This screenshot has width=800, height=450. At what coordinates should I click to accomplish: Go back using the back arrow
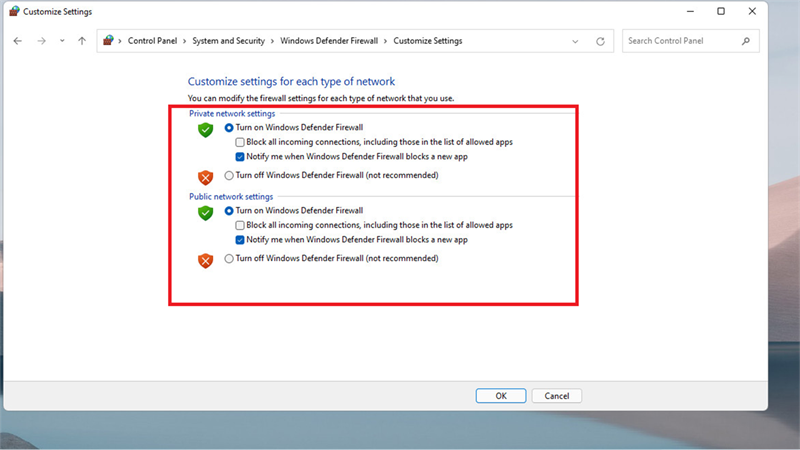click(x=18, y=41)
